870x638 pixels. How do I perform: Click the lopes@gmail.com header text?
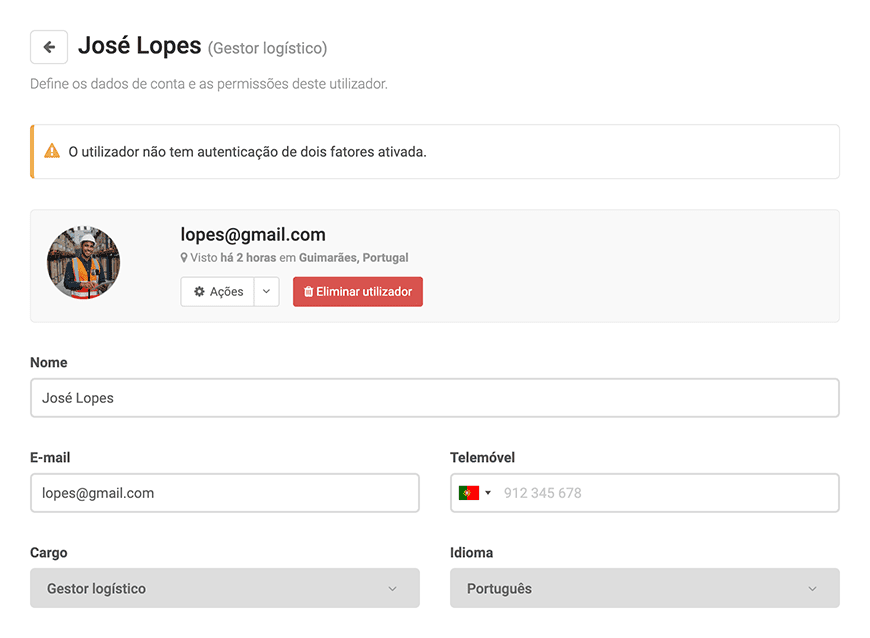pos(253,235)
